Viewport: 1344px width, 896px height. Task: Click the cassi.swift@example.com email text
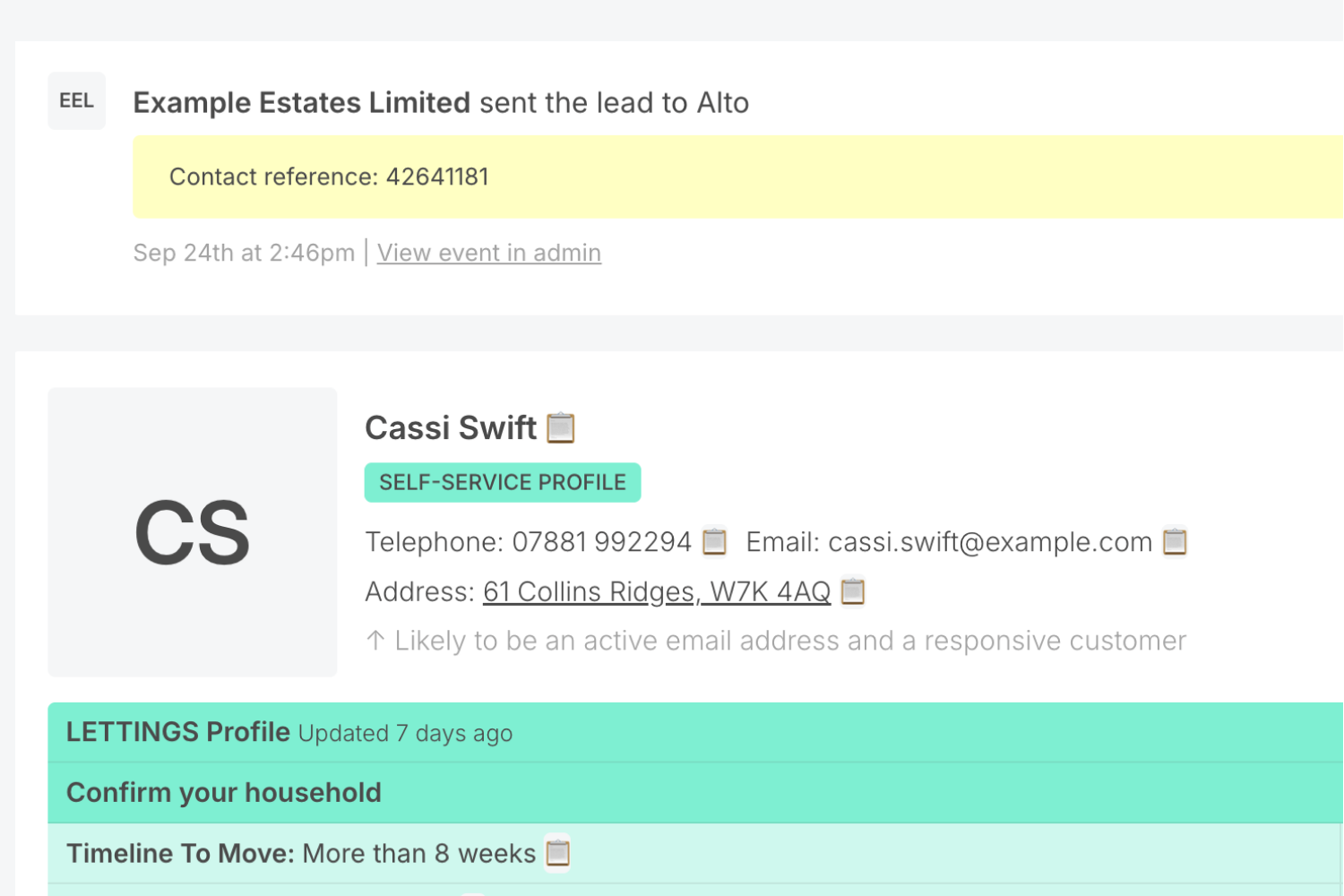[x=989, y=542]
